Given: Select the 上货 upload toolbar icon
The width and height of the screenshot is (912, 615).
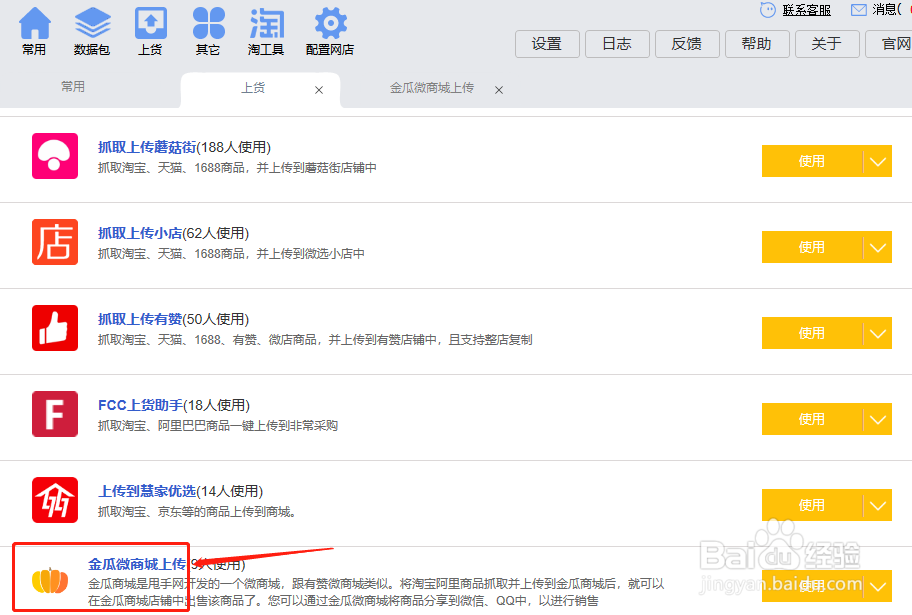Looking at the screenshot, I should point(150,31).
